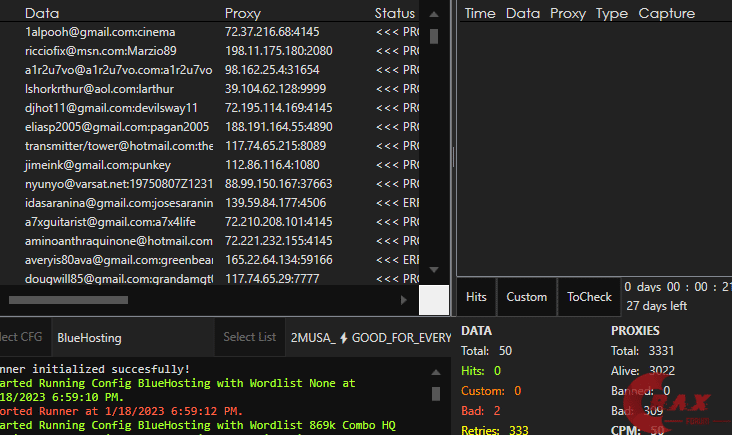Show the ToCheck tab
The image size is (732, 435).
589,297
